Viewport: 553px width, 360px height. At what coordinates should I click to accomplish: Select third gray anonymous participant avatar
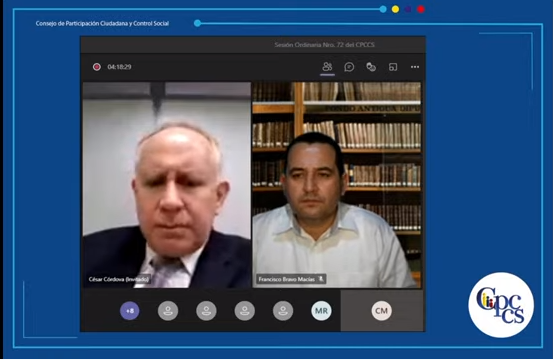pos(244,311)
